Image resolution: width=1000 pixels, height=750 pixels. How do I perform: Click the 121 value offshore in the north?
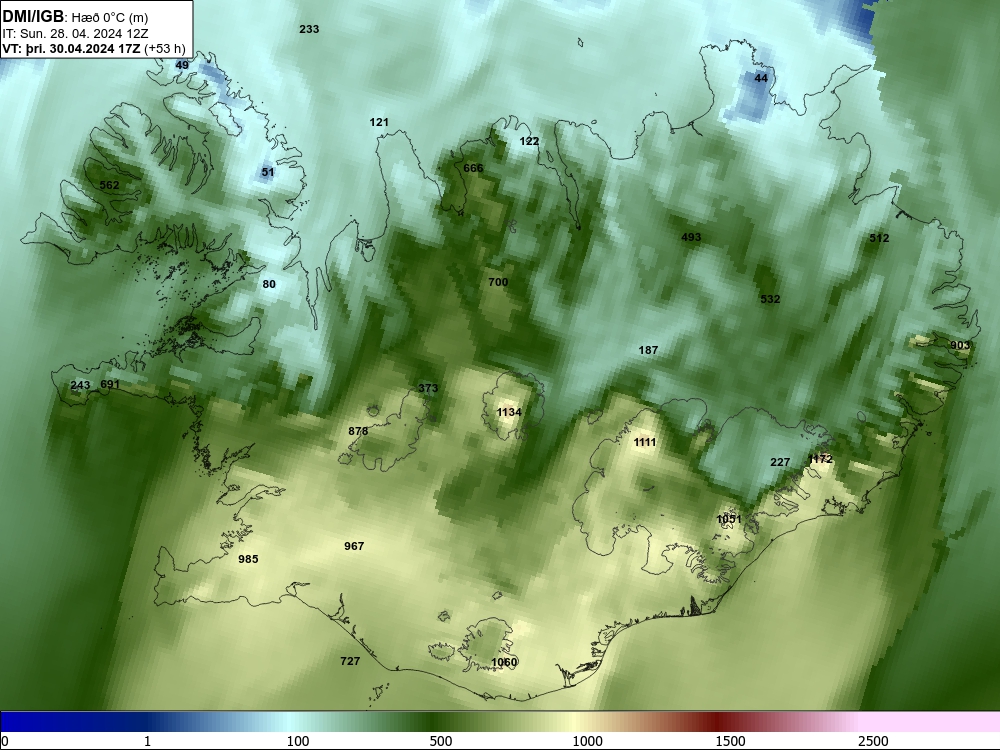[379, 122]
